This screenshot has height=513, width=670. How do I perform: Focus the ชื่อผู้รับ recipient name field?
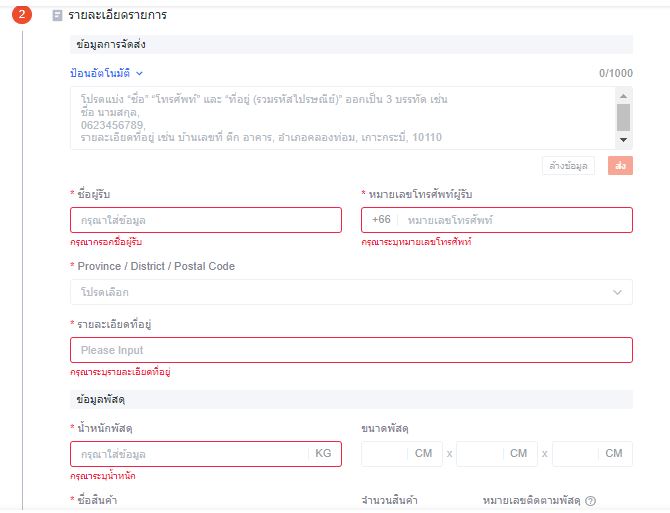[x=206, y=220]
